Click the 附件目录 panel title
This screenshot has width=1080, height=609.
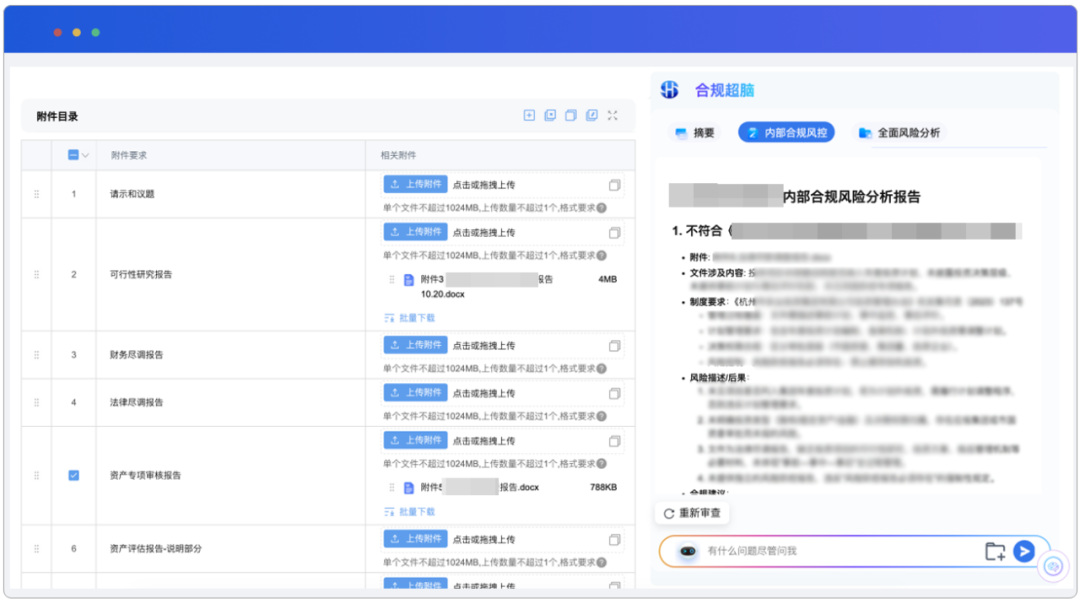click(x=57, y=116)
